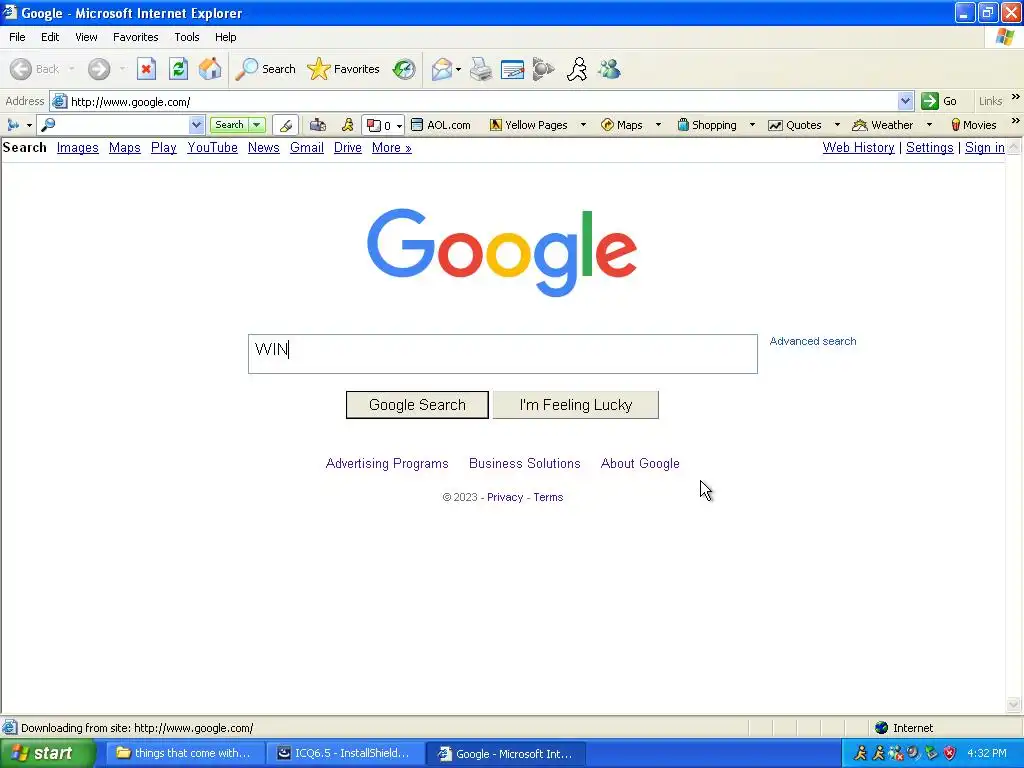Expand Shopping dropdown arrow
Screen dimensions: 1024x768
[x=752, y=125]
